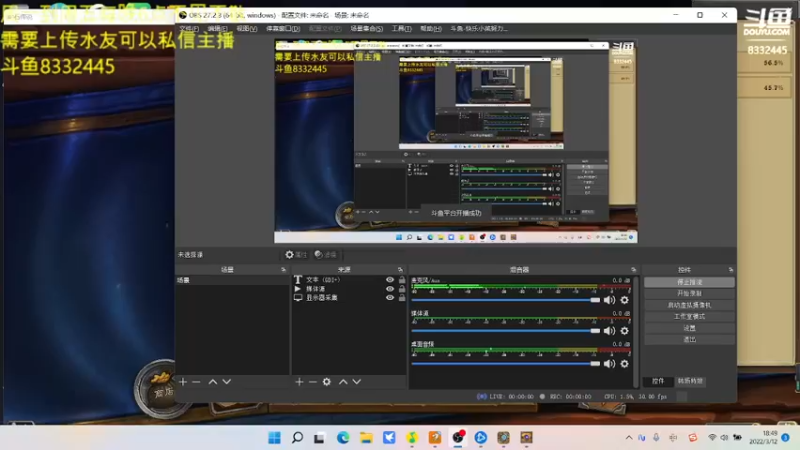800x450 pixels.
Task: Open audio settings gear for 桌面音频
Action: tap(624, 364)
